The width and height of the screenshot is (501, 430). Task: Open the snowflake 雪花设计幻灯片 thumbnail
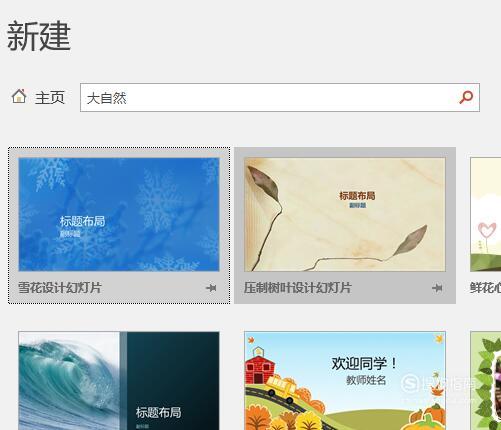click(119, 214)
